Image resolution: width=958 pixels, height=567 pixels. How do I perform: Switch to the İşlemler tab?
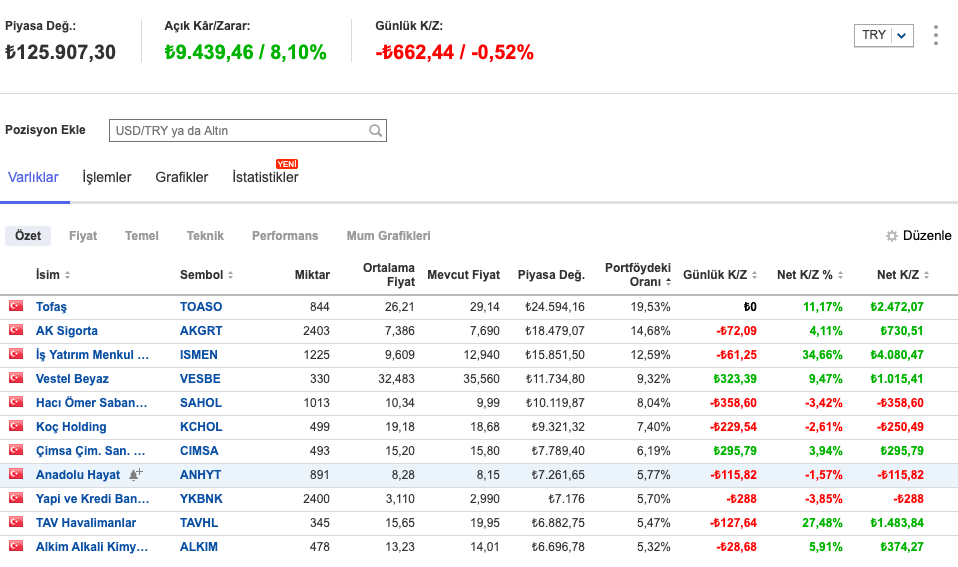tap(107, 178)
